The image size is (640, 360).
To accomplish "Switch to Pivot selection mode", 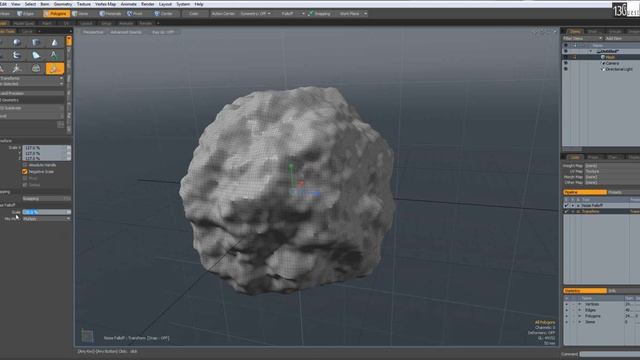I will point(135,13).
